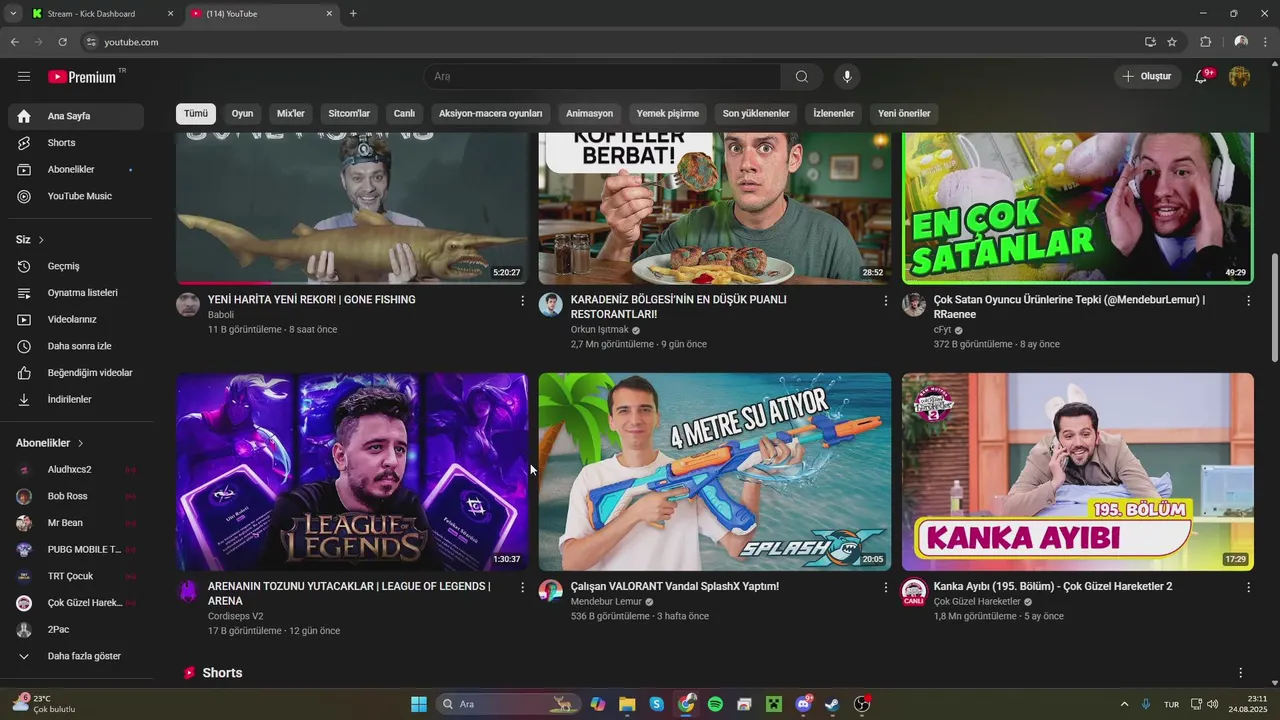Expand Daha fazla göster subscriptions

point(76,656)
